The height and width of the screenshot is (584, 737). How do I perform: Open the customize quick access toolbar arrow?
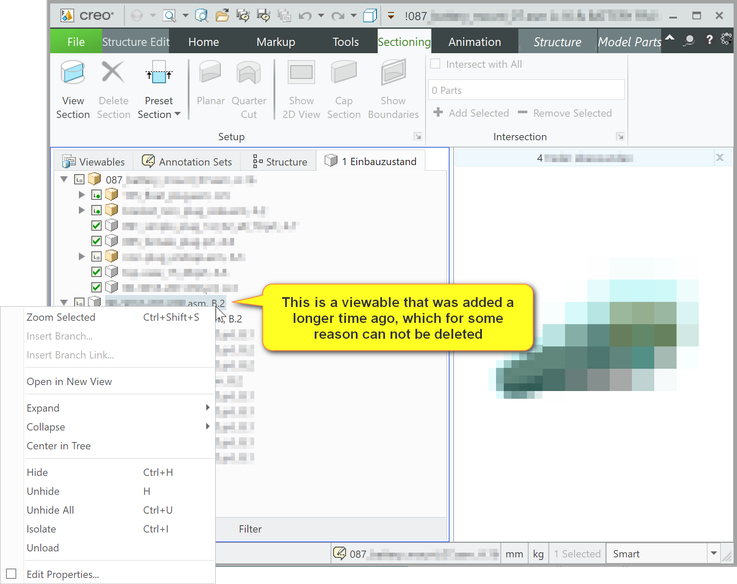[x=391, y=16]
